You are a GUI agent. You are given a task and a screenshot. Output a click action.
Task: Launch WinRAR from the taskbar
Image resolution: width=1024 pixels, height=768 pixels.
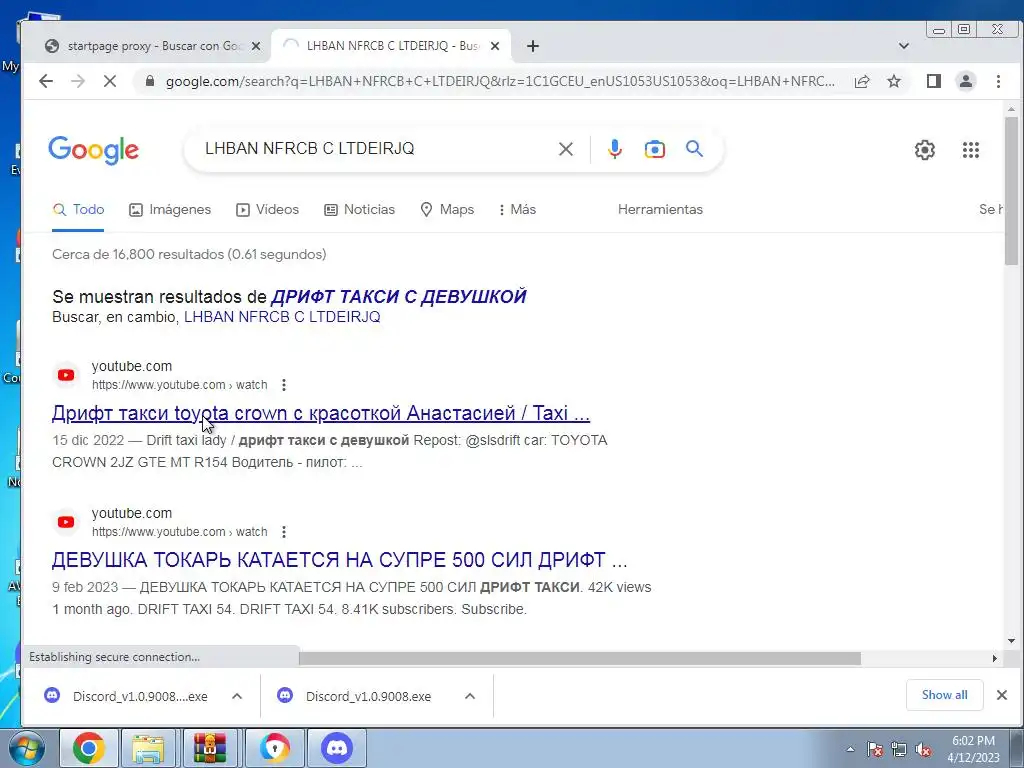(x=210, y=748)
